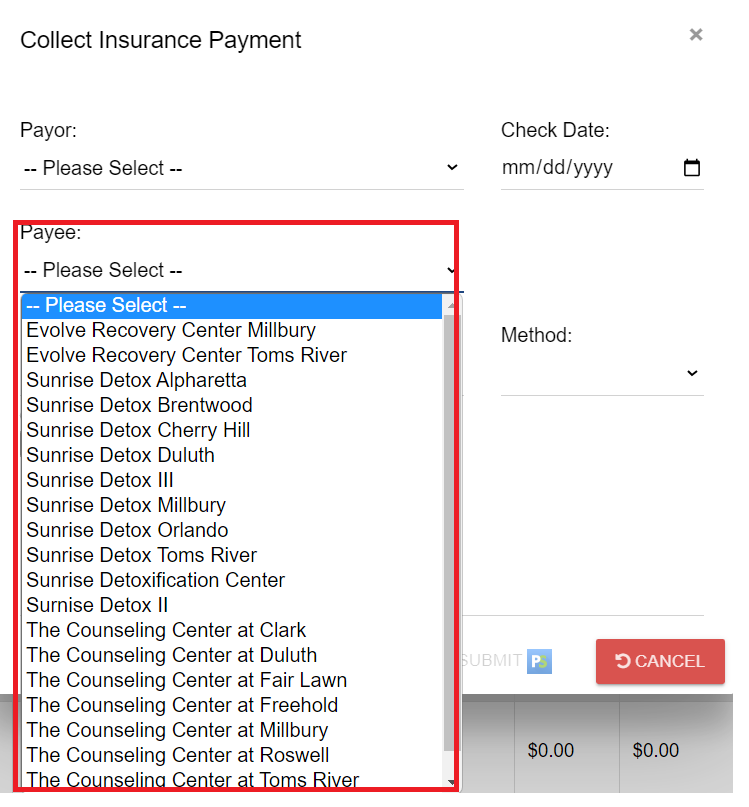Click the icon beside Submit
The width and height of the screenshot is (749, 807).
click(x=540, y=661)
